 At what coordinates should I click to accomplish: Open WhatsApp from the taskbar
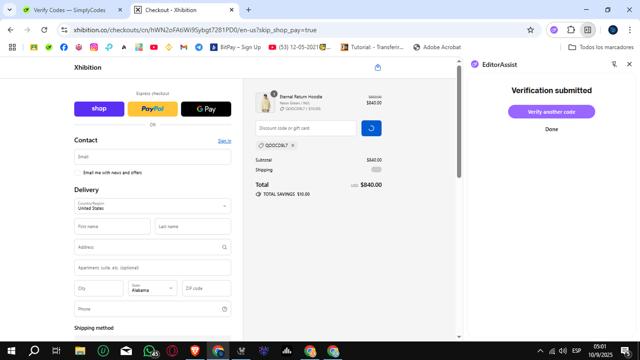pos(149,351)
